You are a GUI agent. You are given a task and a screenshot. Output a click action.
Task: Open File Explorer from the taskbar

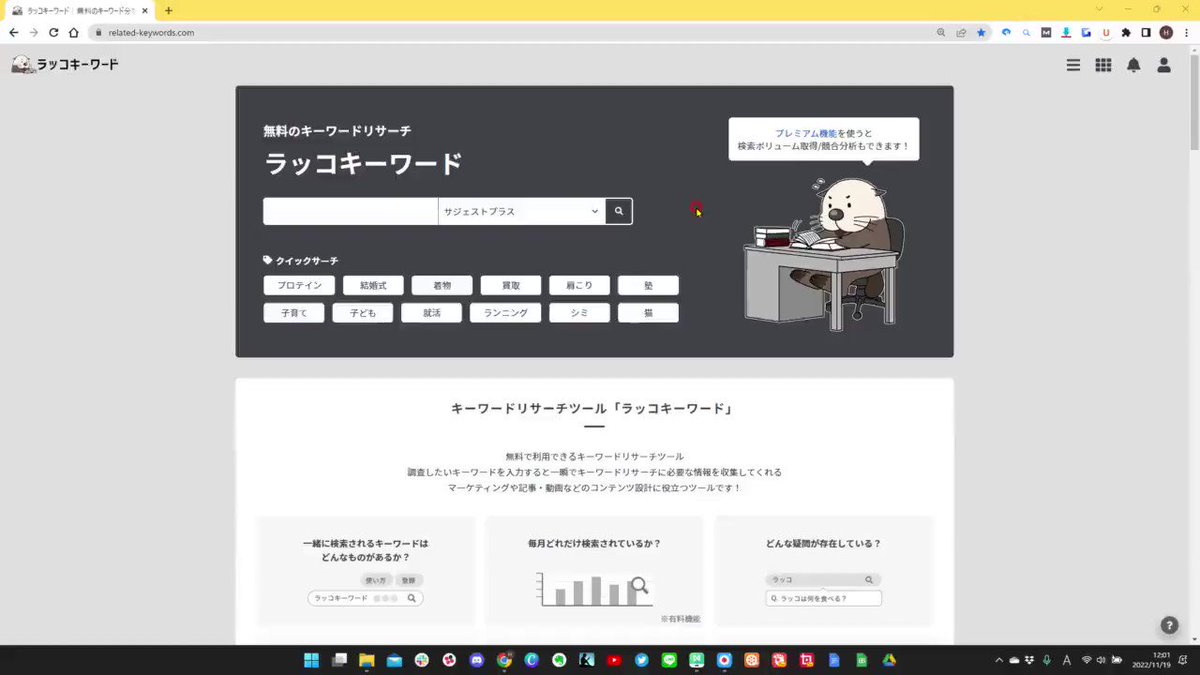click(367, 660)
